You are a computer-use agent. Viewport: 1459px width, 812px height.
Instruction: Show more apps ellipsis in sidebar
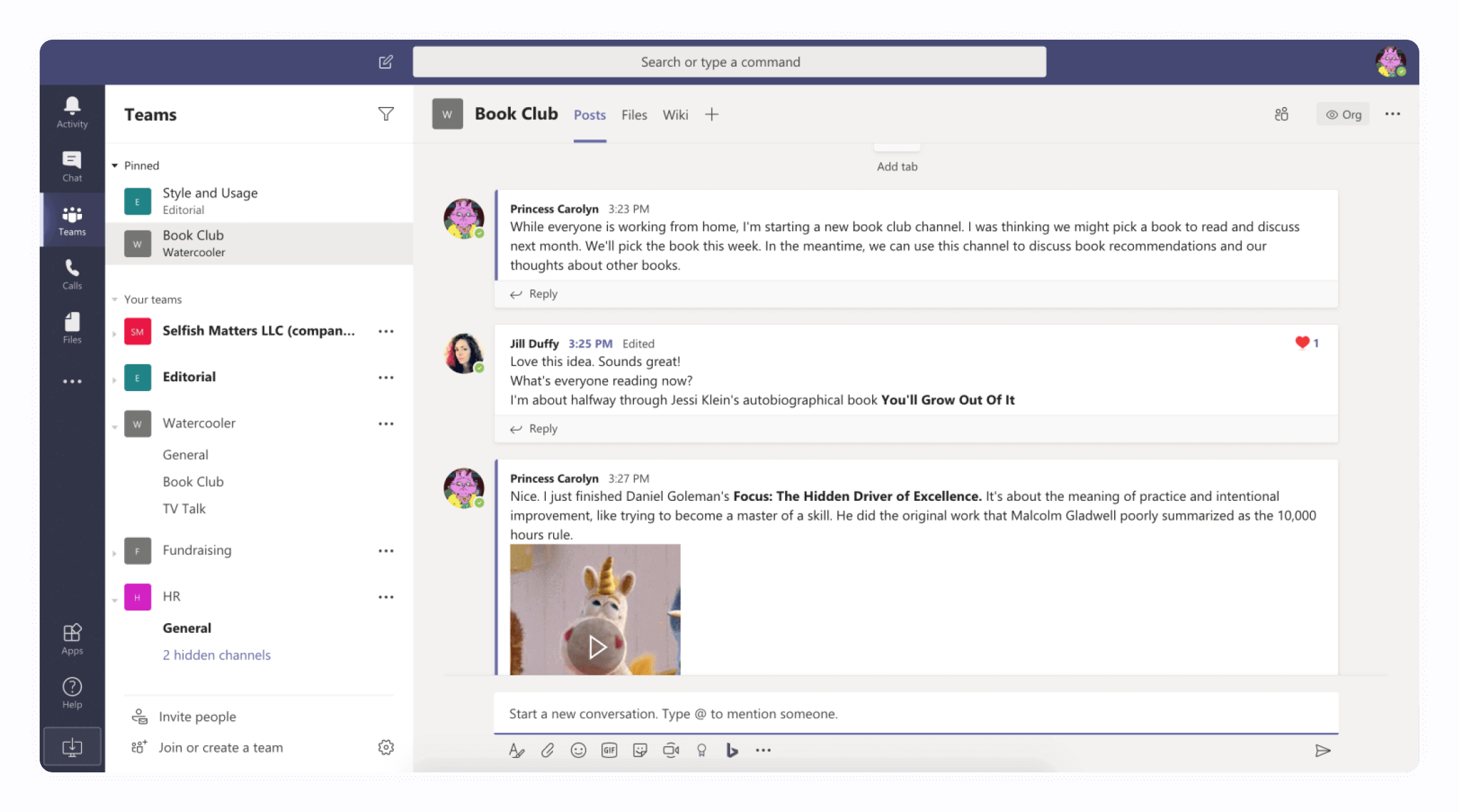coord(72,381)
